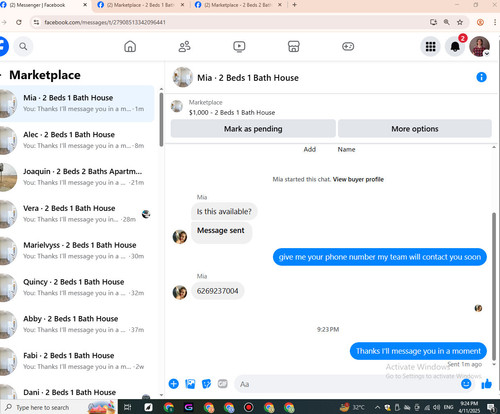Open the browser zoom magnifier icon
Image resolution: width=500 pixels, height=414 pixels.
[x=447, y=22]
